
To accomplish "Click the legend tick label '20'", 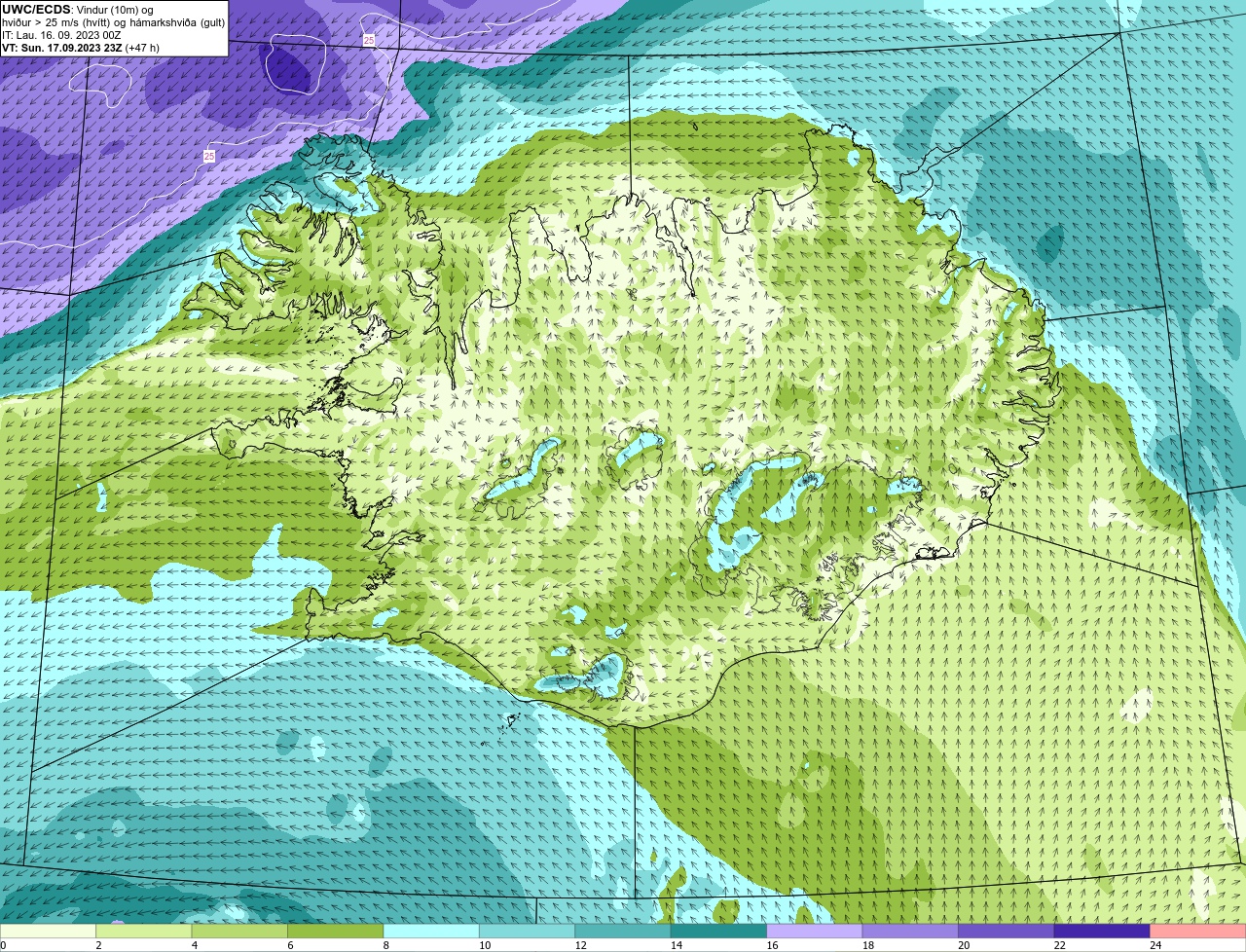I will (964, 945).
